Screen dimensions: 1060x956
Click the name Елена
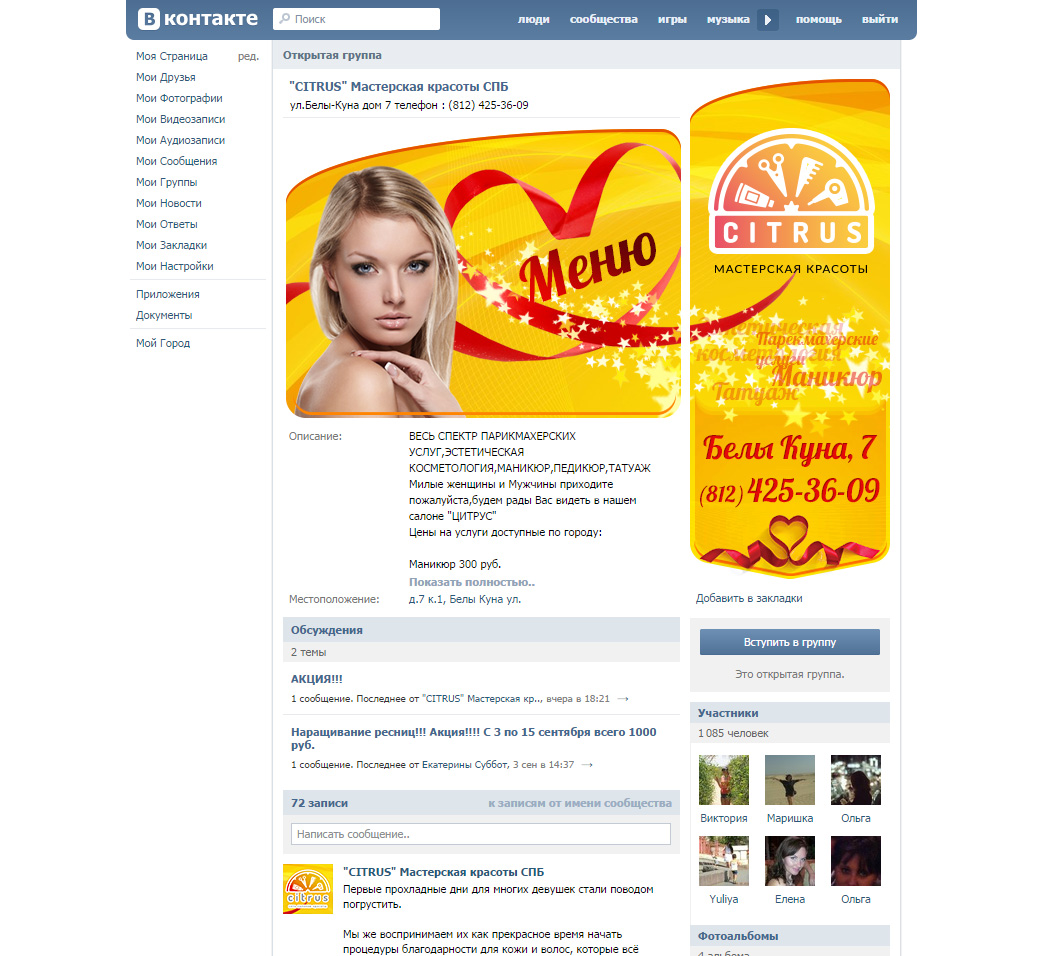pyautogui.click(x=790, y=899)
